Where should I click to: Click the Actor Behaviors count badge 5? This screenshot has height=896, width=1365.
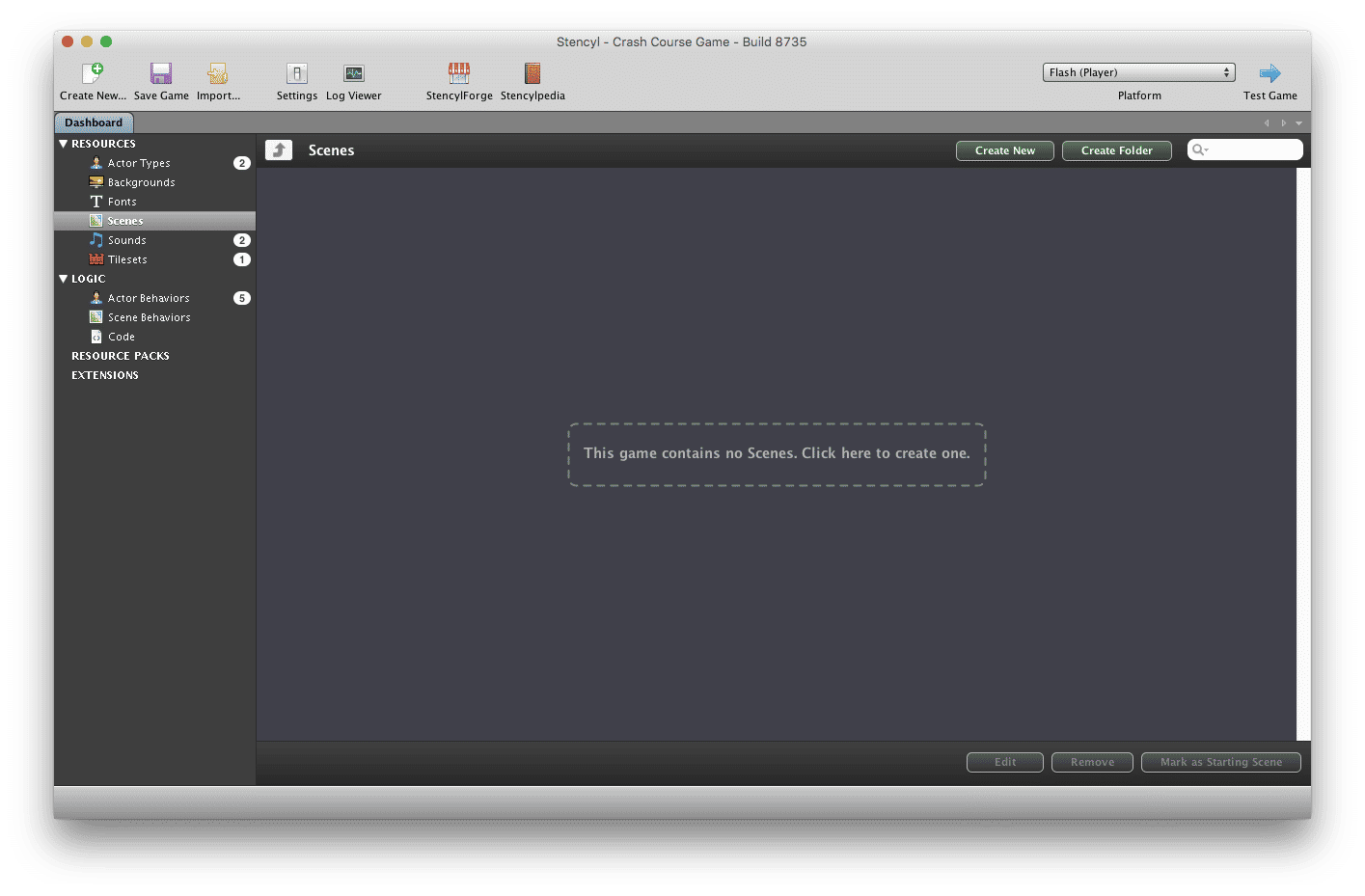[242, 298]
